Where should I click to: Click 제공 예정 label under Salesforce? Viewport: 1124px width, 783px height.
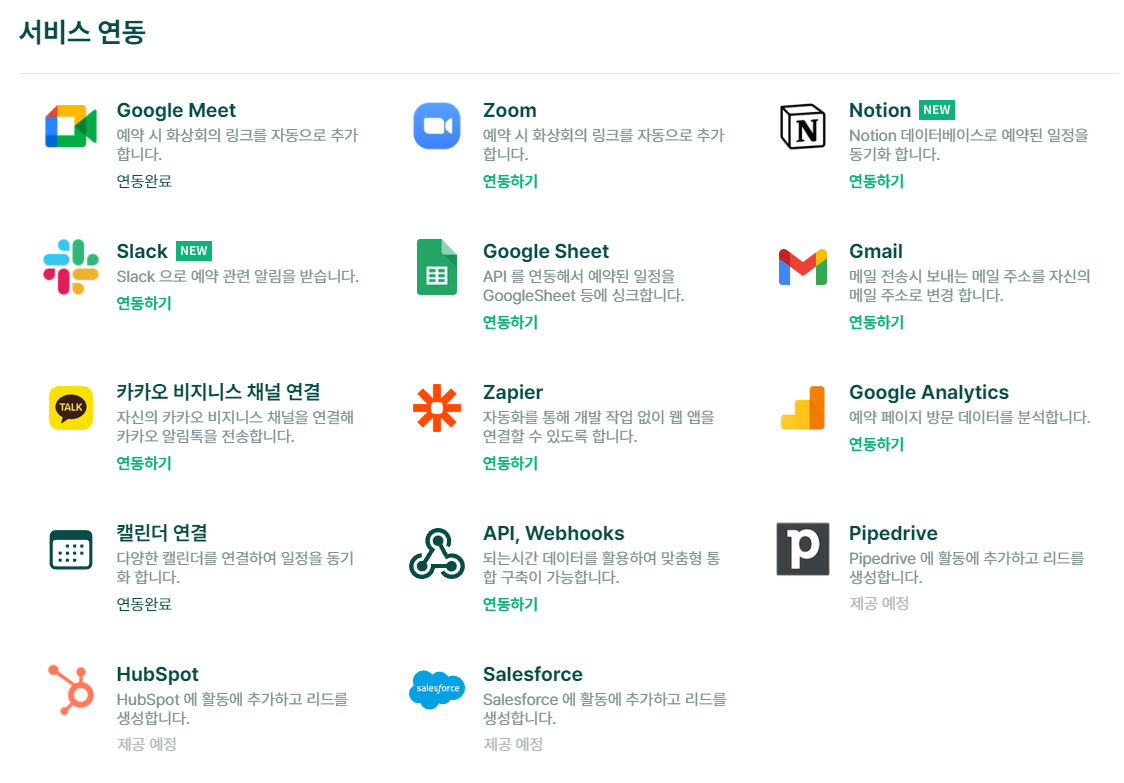[513, 745]
